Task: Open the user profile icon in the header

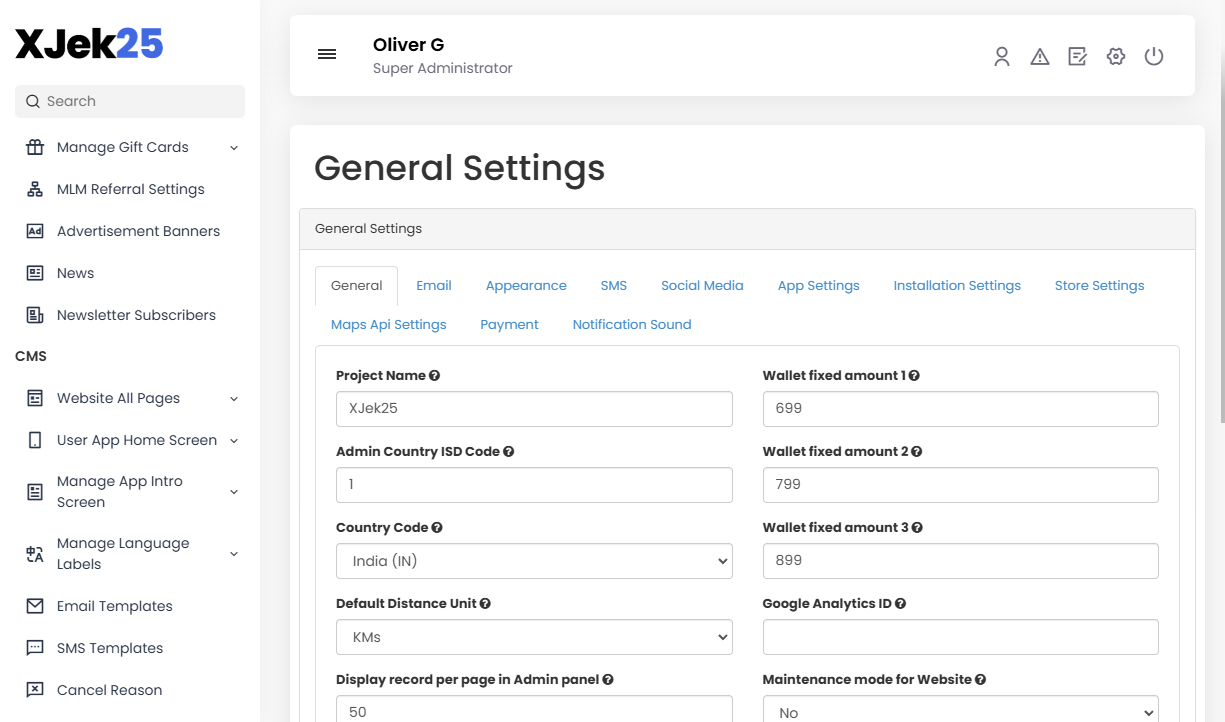Action: click(x=1001, y=56)
